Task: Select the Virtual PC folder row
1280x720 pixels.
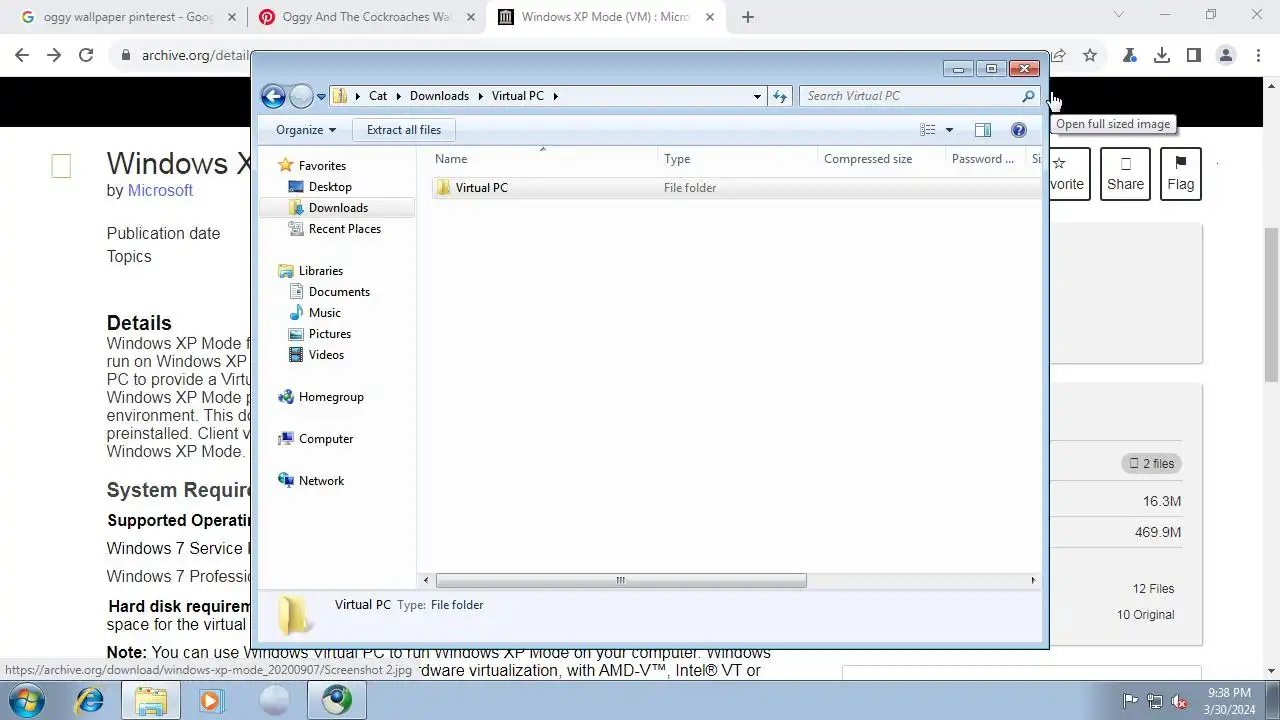Action: pyautogui.click(x=736, y=188)
